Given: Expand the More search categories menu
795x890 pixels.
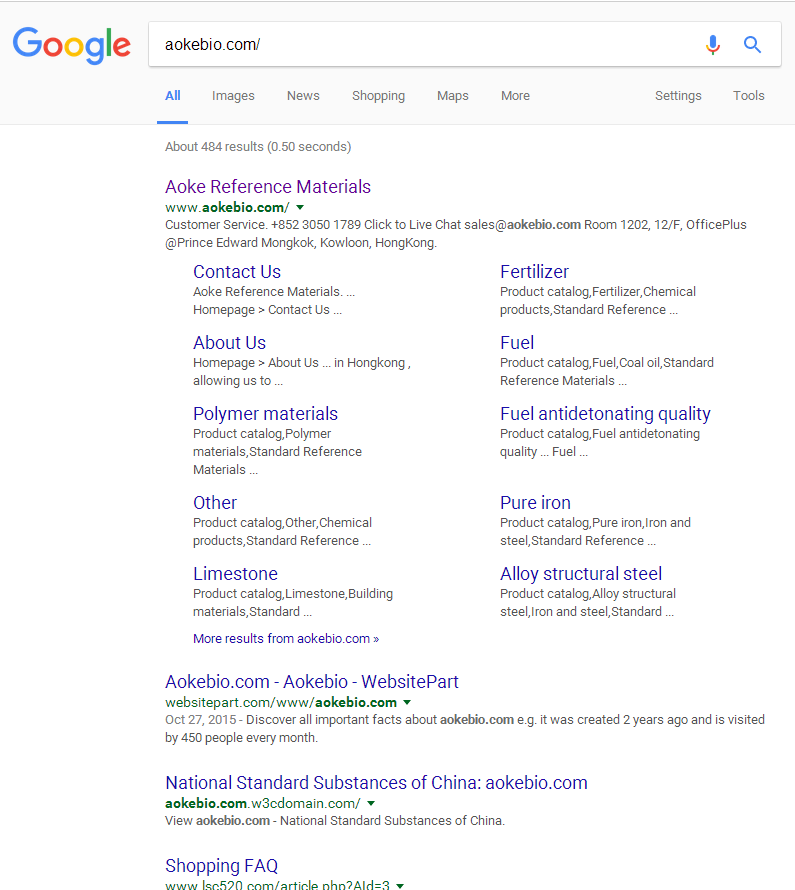Looking at the screenshot, I should [x=515, y=96].
